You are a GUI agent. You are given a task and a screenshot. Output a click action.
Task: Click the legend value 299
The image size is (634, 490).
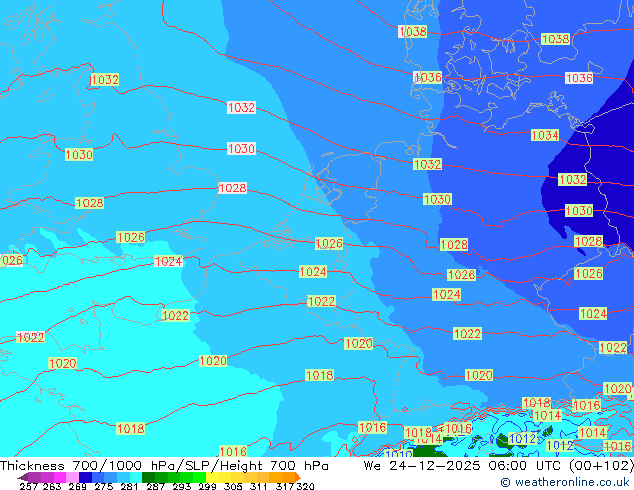(x=207, y=486)
